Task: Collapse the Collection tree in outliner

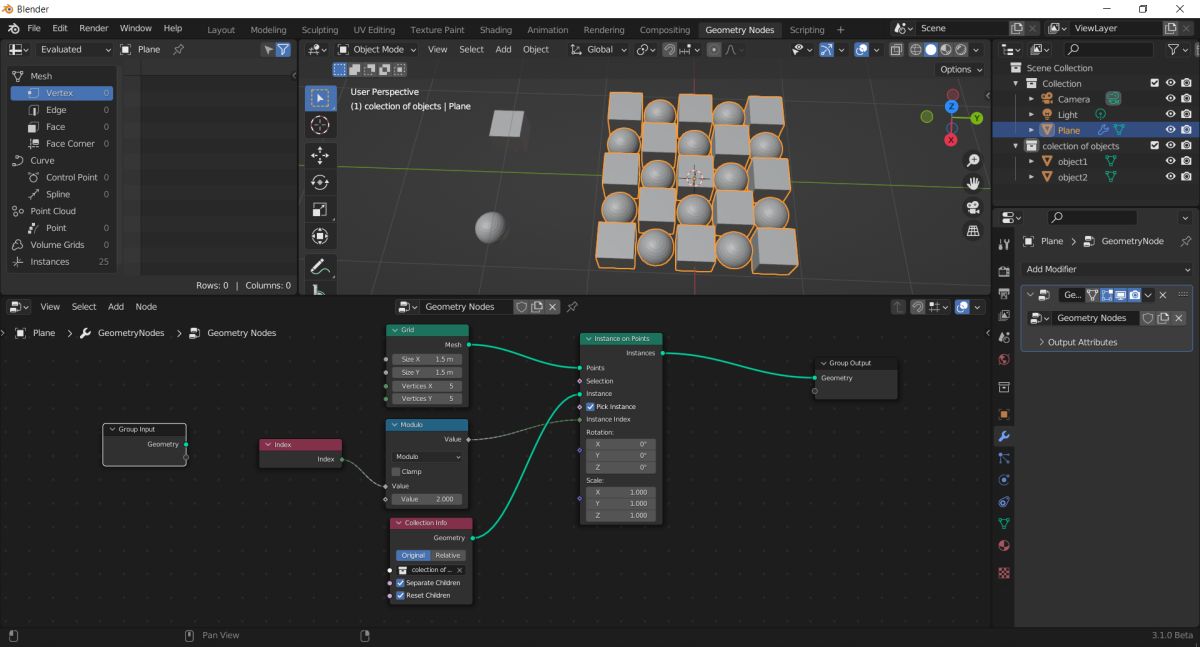Action: pos(1018,84)
